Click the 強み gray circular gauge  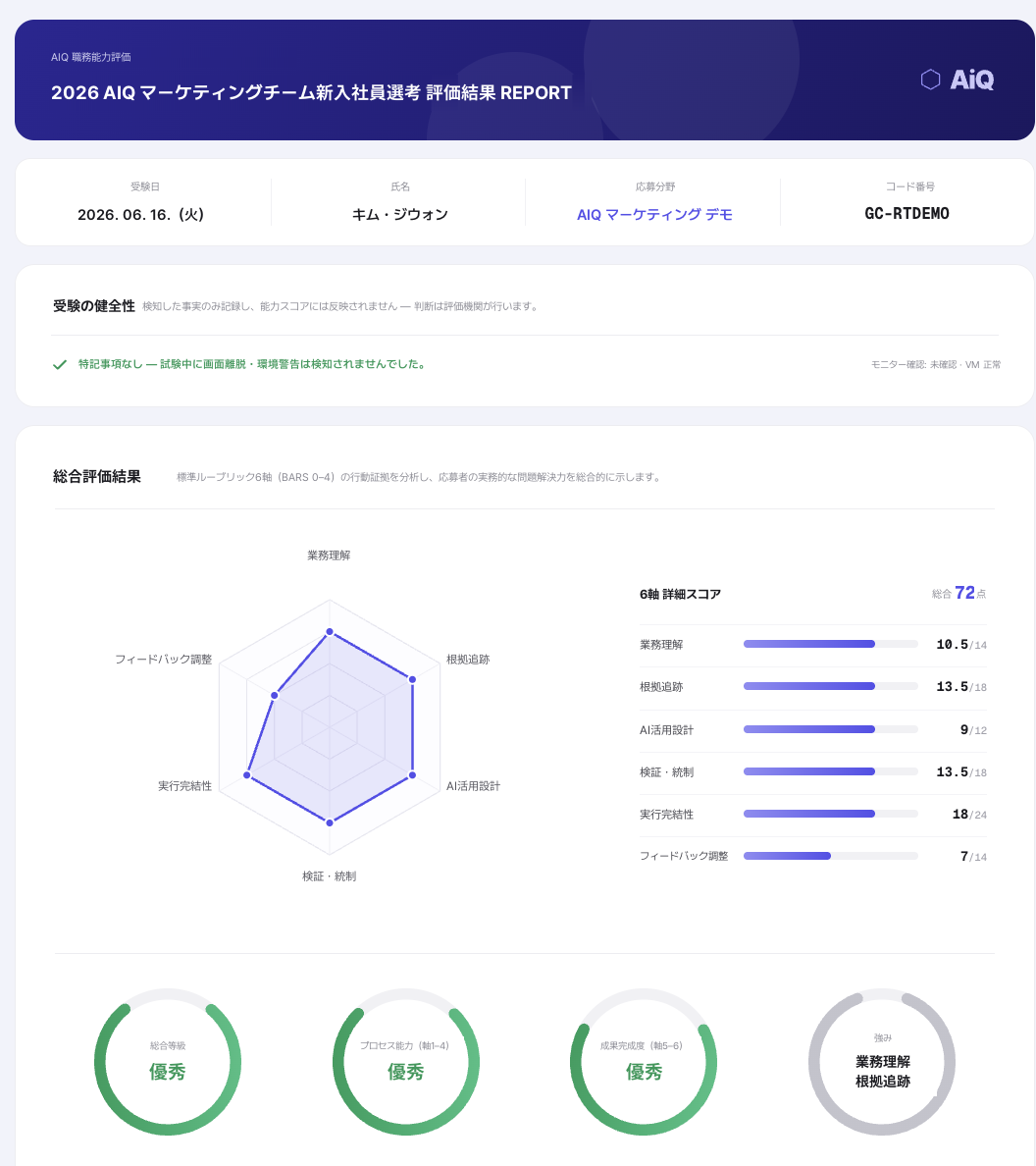click(882, 1062)
